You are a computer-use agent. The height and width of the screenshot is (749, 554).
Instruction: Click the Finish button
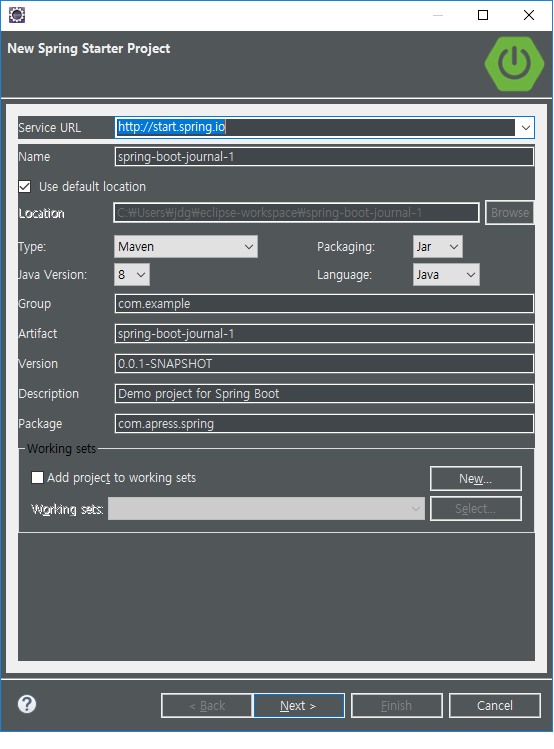tap(396, 706)
